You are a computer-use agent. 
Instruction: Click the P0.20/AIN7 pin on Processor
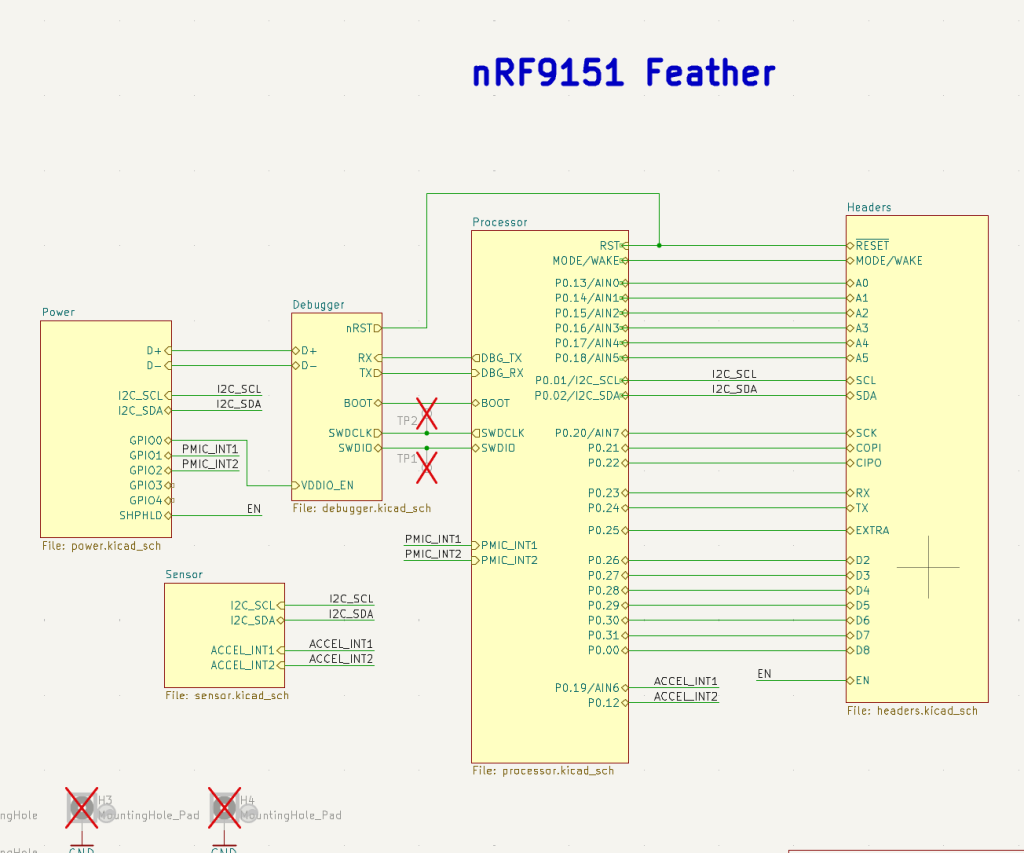(592, 433)
